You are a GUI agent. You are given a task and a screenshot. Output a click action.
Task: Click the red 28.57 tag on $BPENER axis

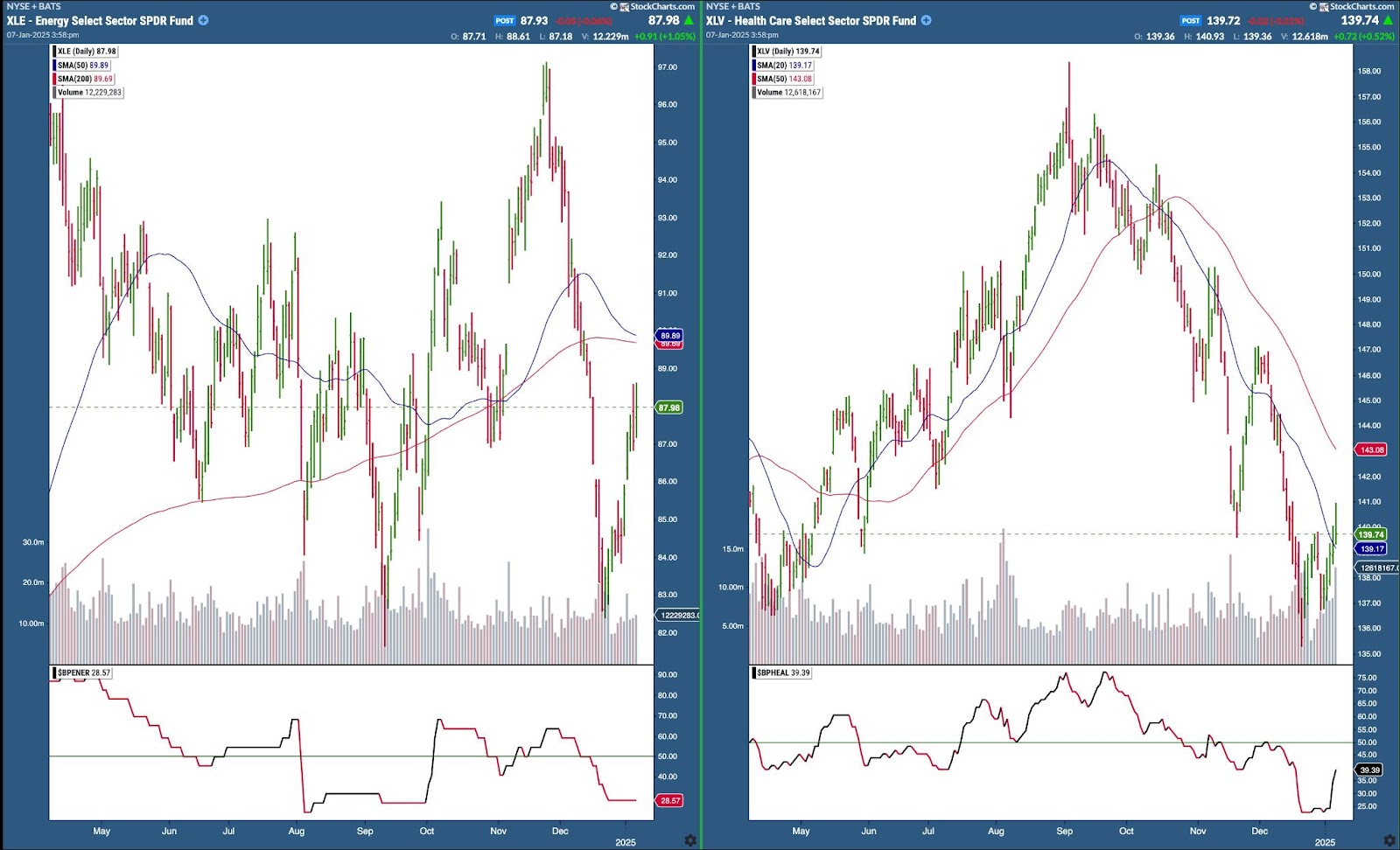pos(669,800)
